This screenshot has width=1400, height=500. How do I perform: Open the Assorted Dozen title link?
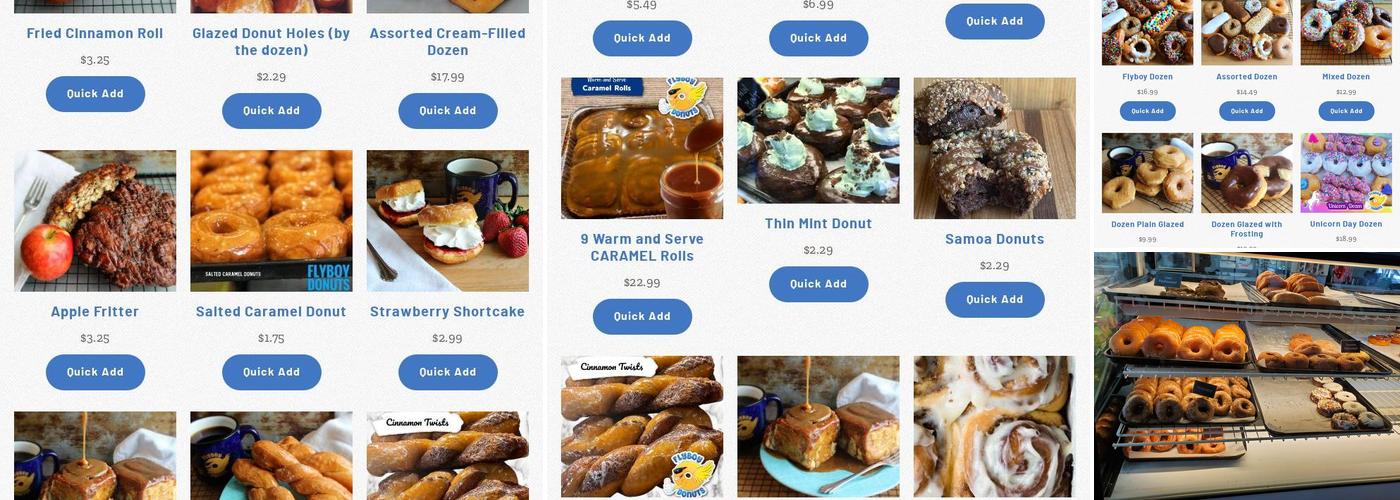[1246, 77]
